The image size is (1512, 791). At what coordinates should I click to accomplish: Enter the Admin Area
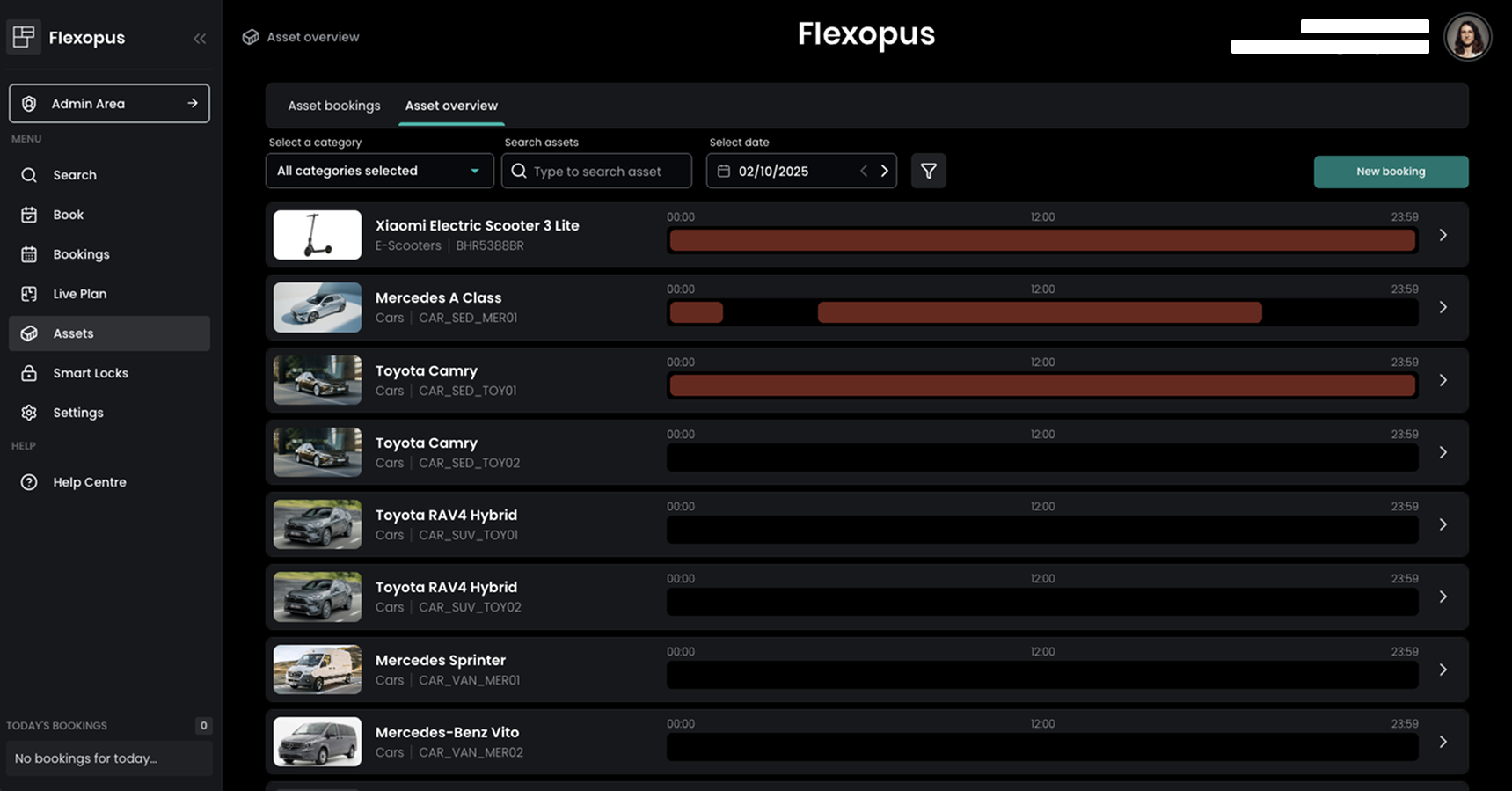[109, 104]
